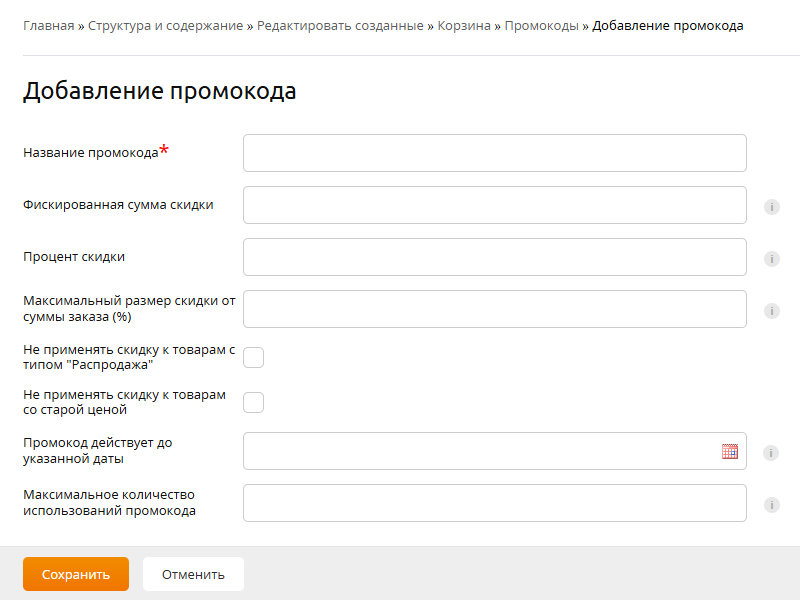Navigate to Редактировать созданные breadcrumb
Viewport: 800px width, 600px height.
(x=341, y=25)
